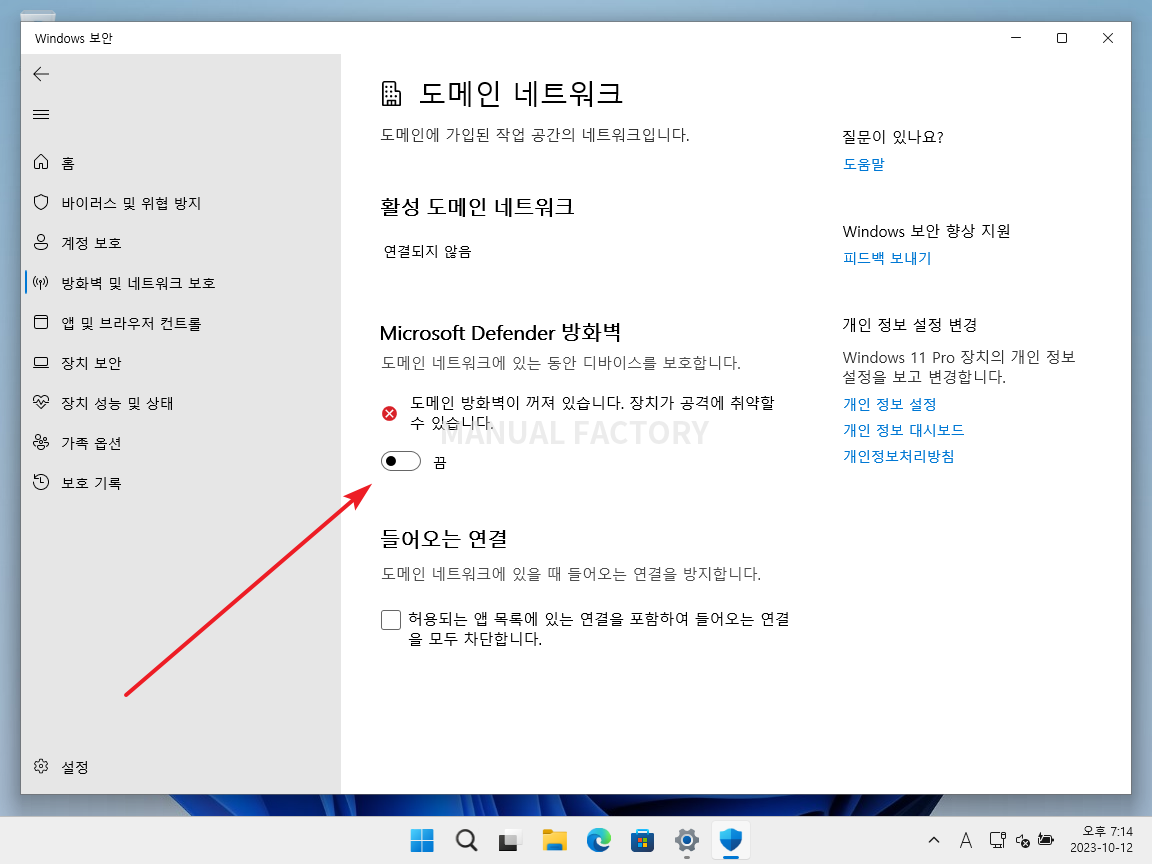Click the Windows Security shield on the taskbar
Viewport: 1152px width, 864px height.
click(x=730, y=840)
